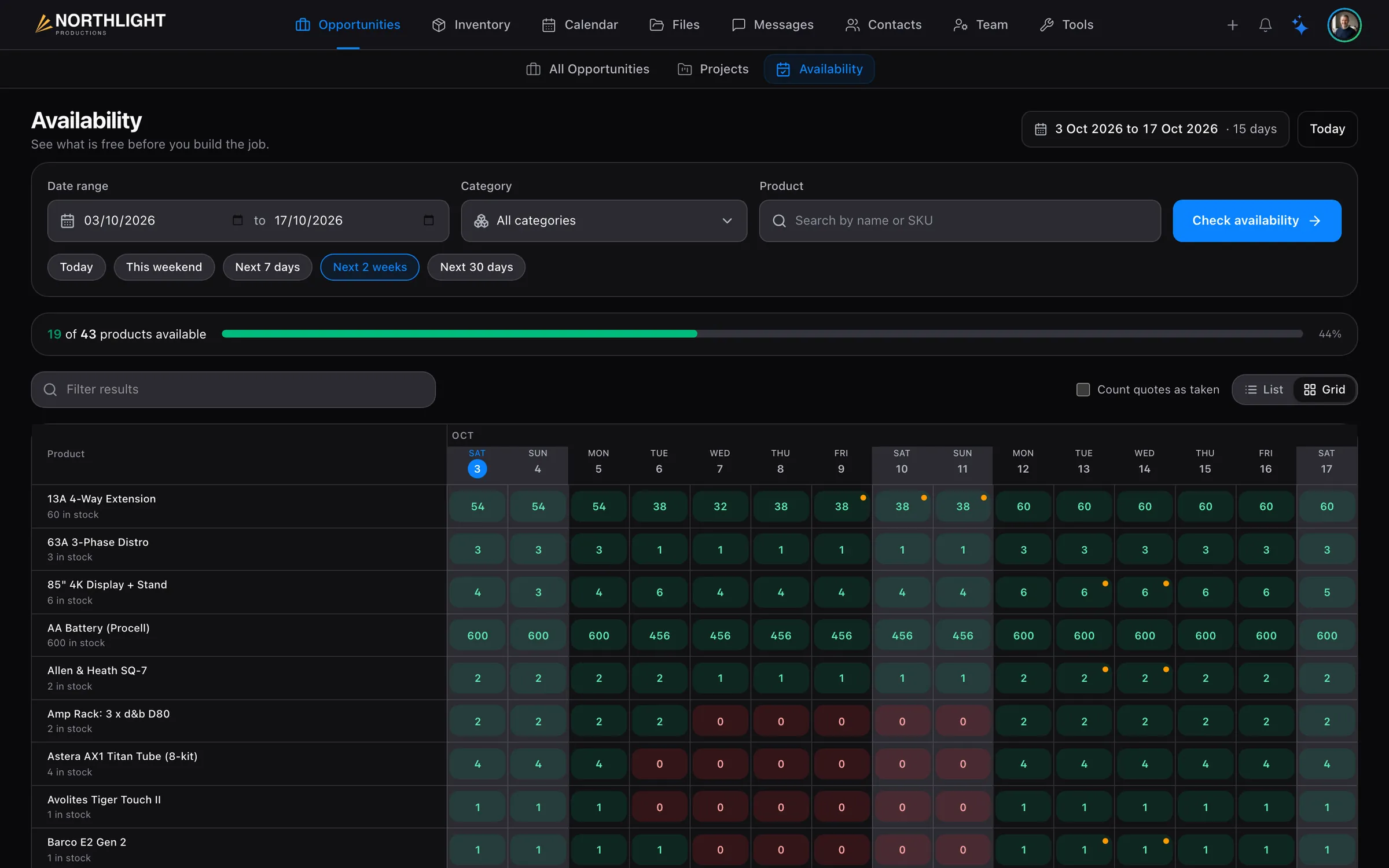This screenshot has width=1389, height=868.
Task: Switch to Projects tab
Action: point(713,69)
